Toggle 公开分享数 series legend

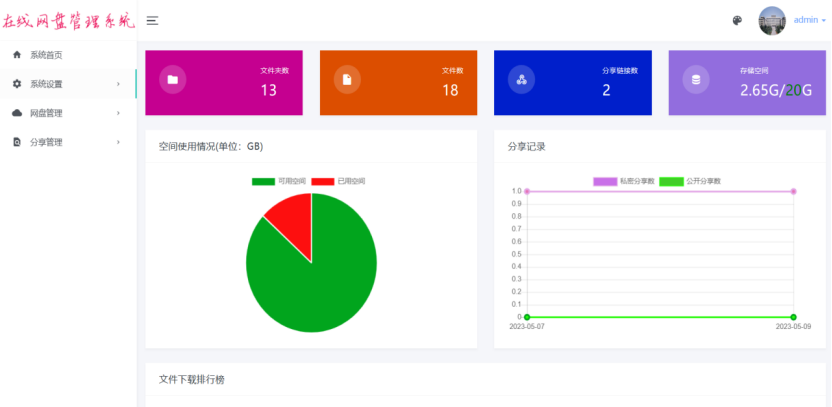[691, 181]
